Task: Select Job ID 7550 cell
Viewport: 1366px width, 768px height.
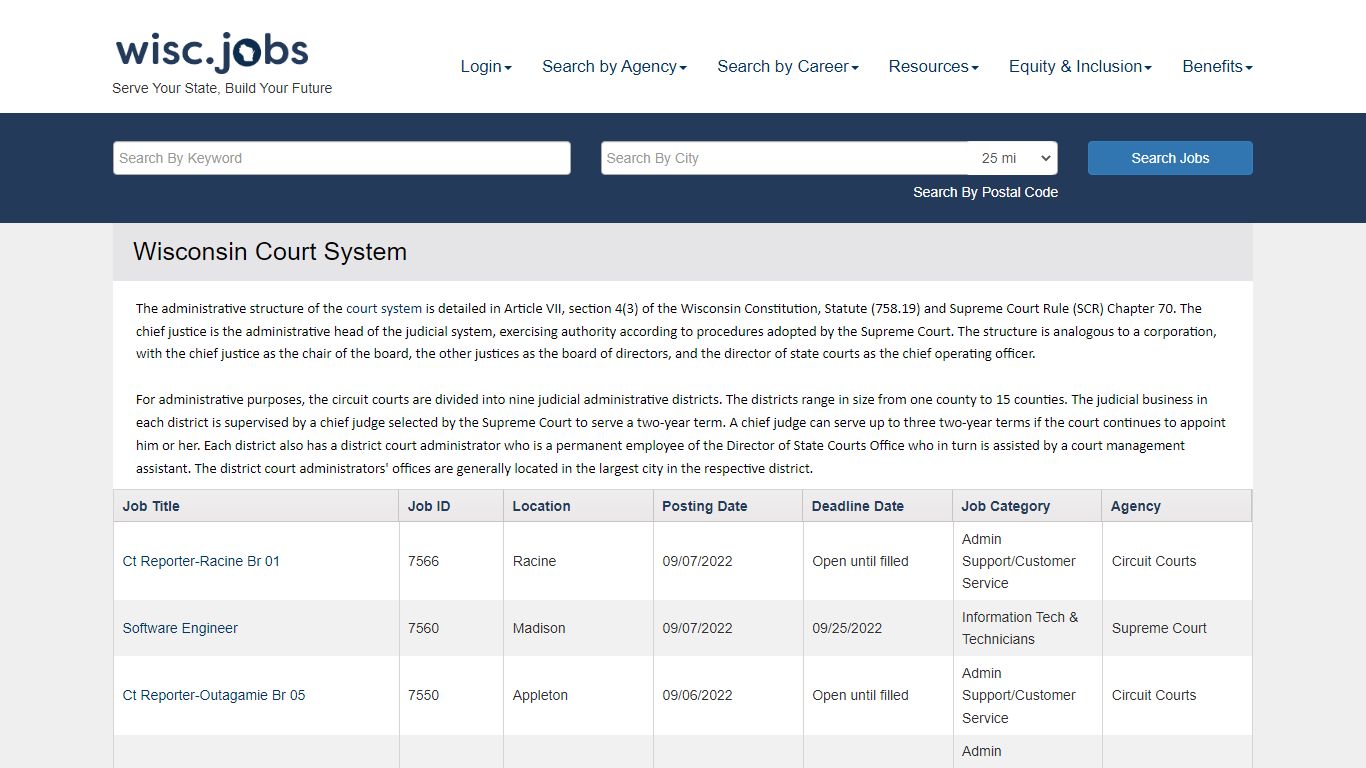Action: click(x=451, y=695)
